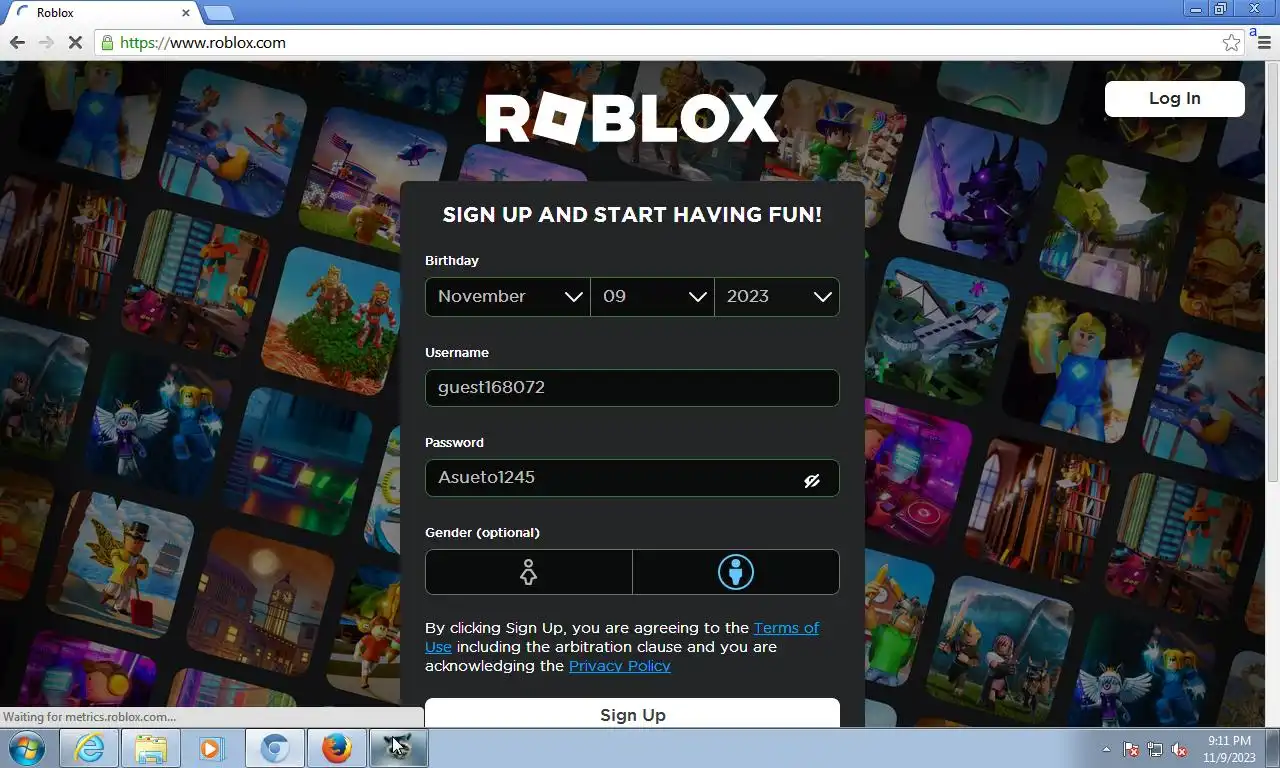Viewport: 1280px width, 768px height.
Task: Go back to the previous page
Action: (17, 42)
